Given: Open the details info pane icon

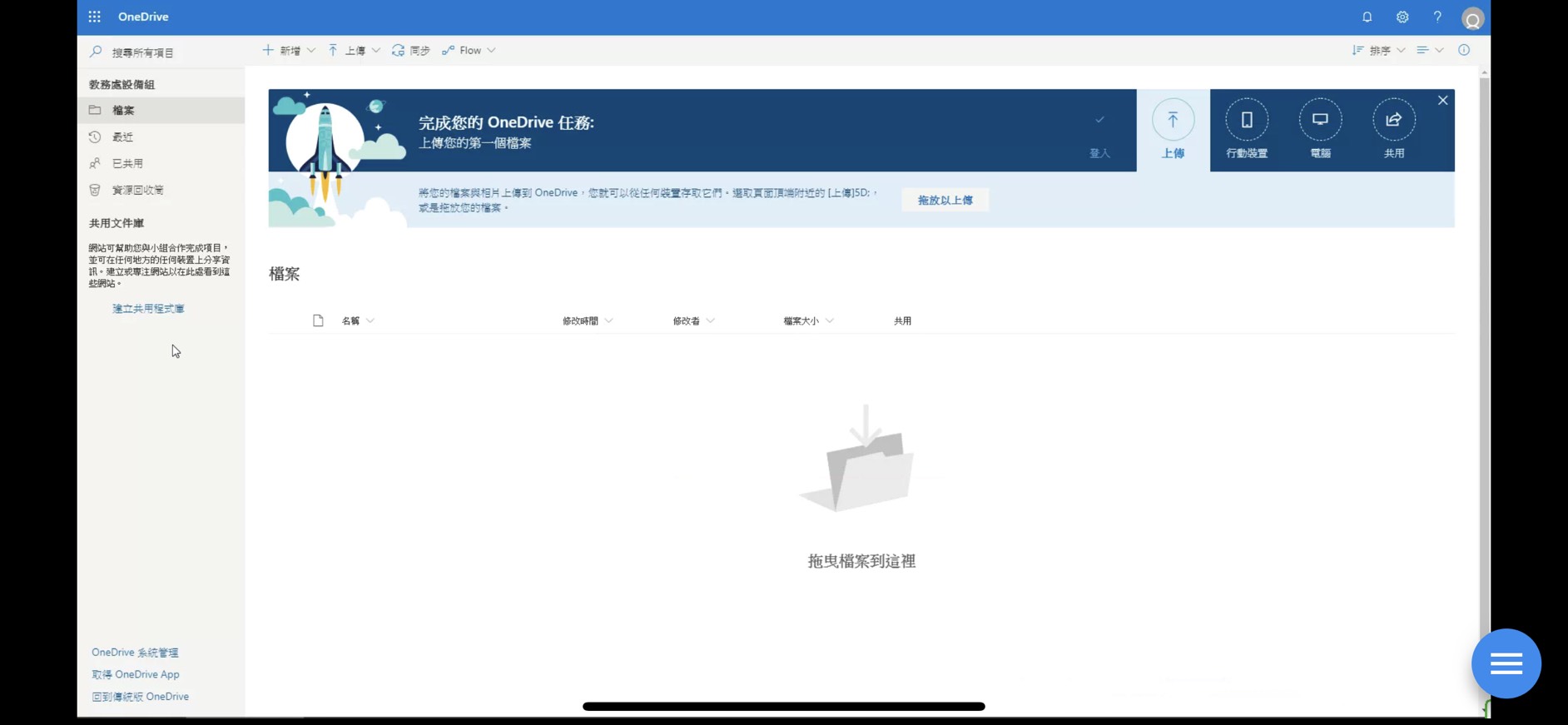Looking at the screenshot, I should pyautogui.click(x=1464, y=51).
